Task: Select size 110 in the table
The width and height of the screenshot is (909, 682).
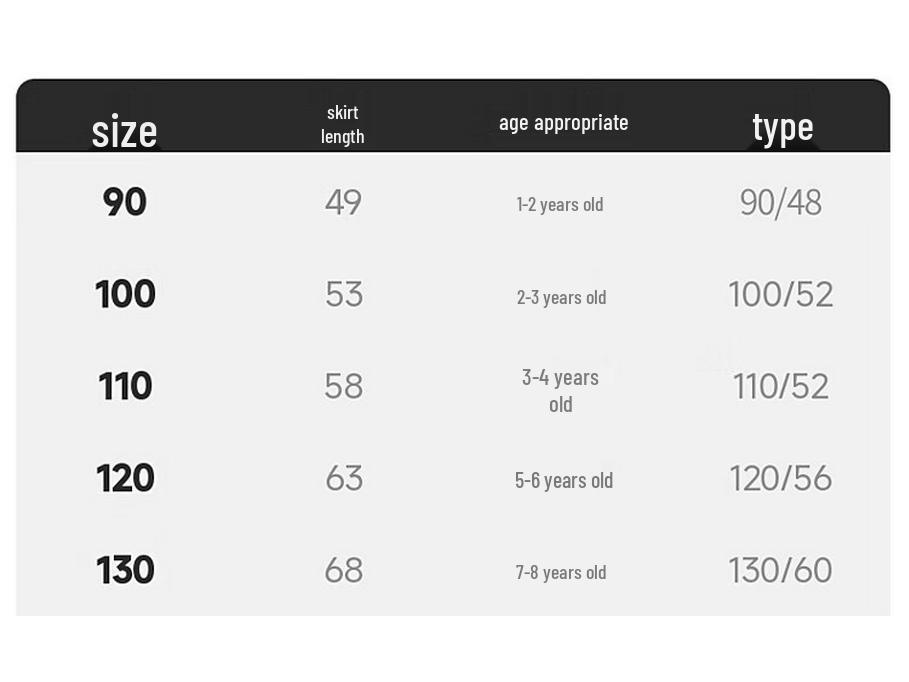Action: point(125,386)
